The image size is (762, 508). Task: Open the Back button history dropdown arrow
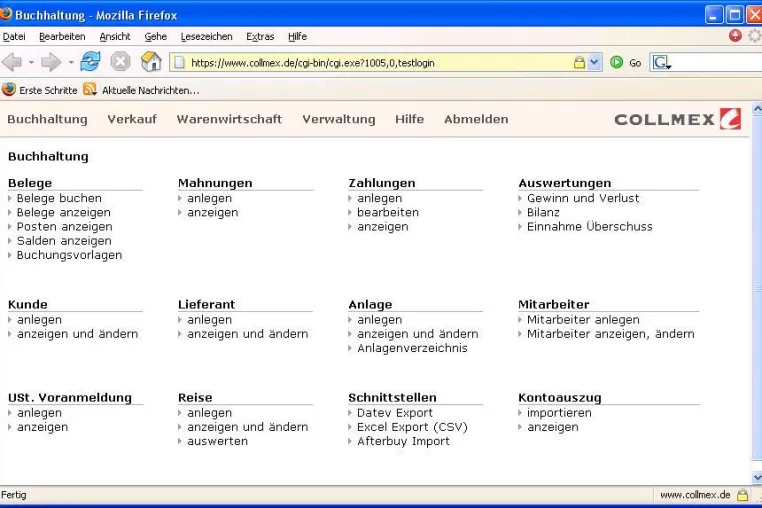coord(31,62)
